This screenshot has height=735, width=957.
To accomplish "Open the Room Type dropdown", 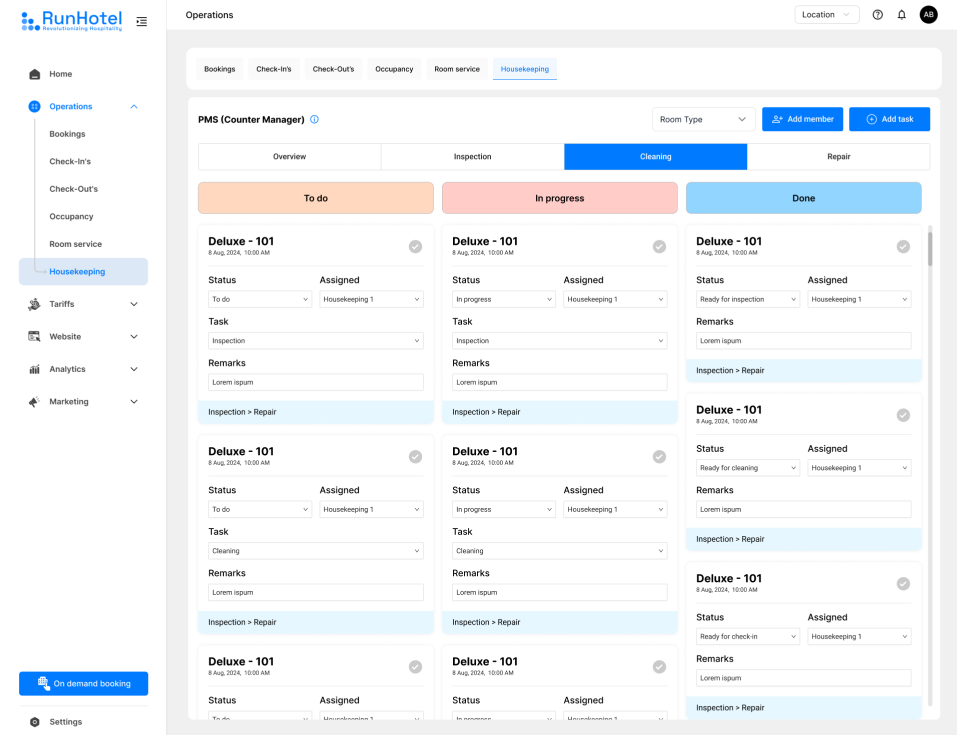I will (x=703, y=119).
